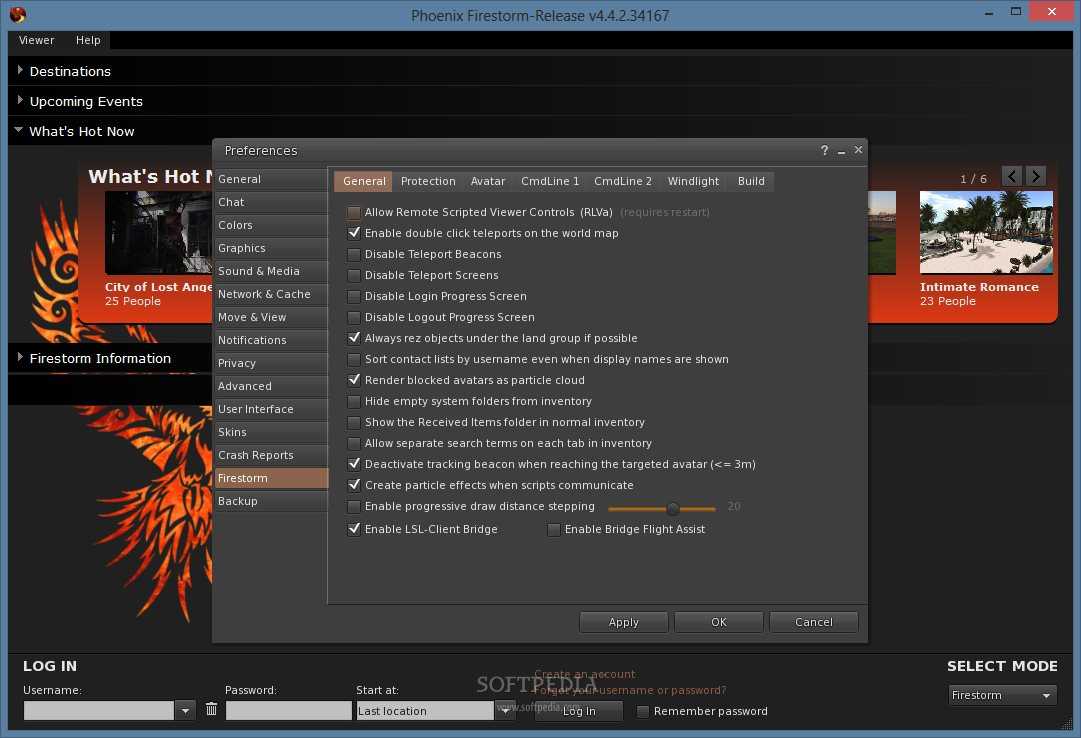Open the Username dropdown arrow
The image size is (1081, 738).
click(185, 710)
